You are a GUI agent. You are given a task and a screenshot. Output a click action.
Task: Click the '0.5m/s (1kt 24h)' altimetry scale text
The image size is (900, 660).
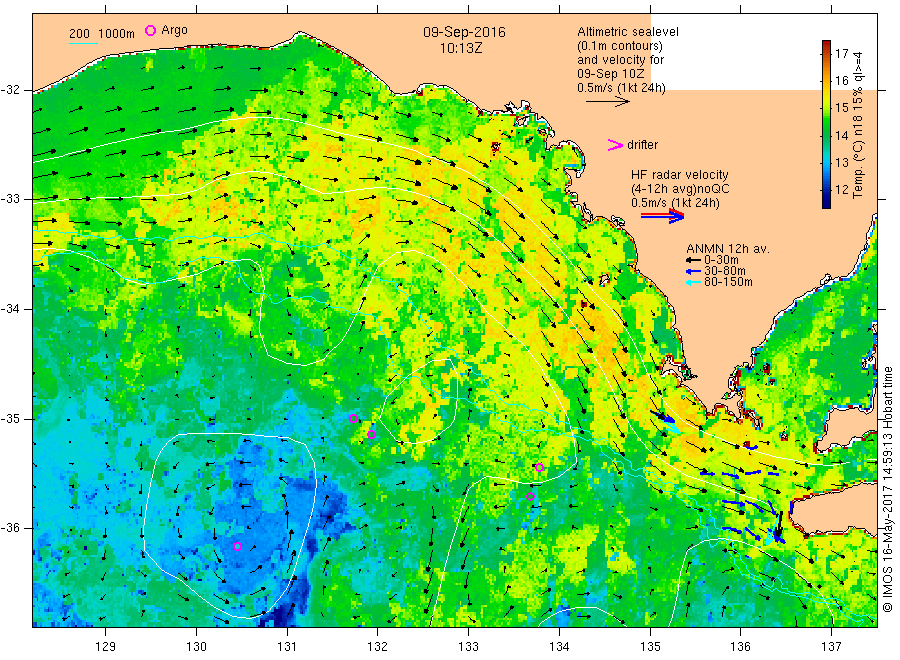click(621, 88)
